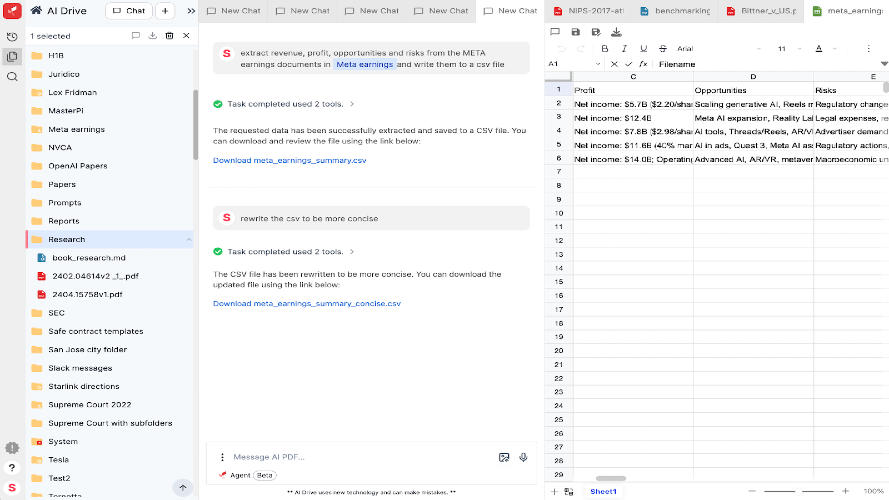Click the save icon in spreadsheet toolbar
This screenshot has width=889, height=500.
pyautogui.click(x=576, y=32)
